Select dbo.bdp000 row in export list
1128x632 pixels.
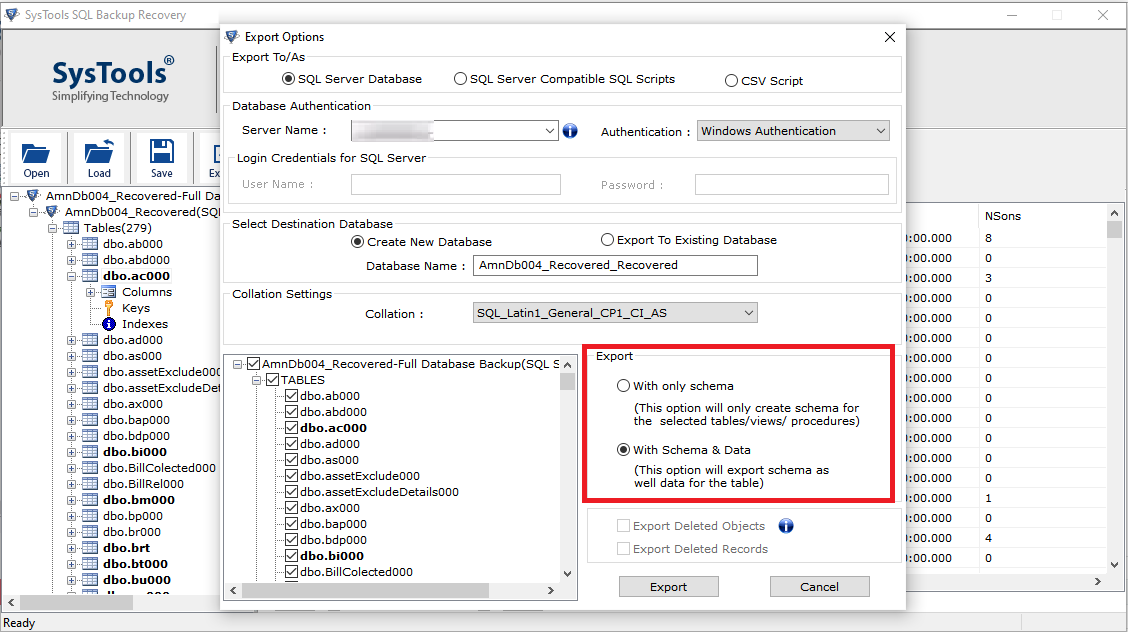333,540
